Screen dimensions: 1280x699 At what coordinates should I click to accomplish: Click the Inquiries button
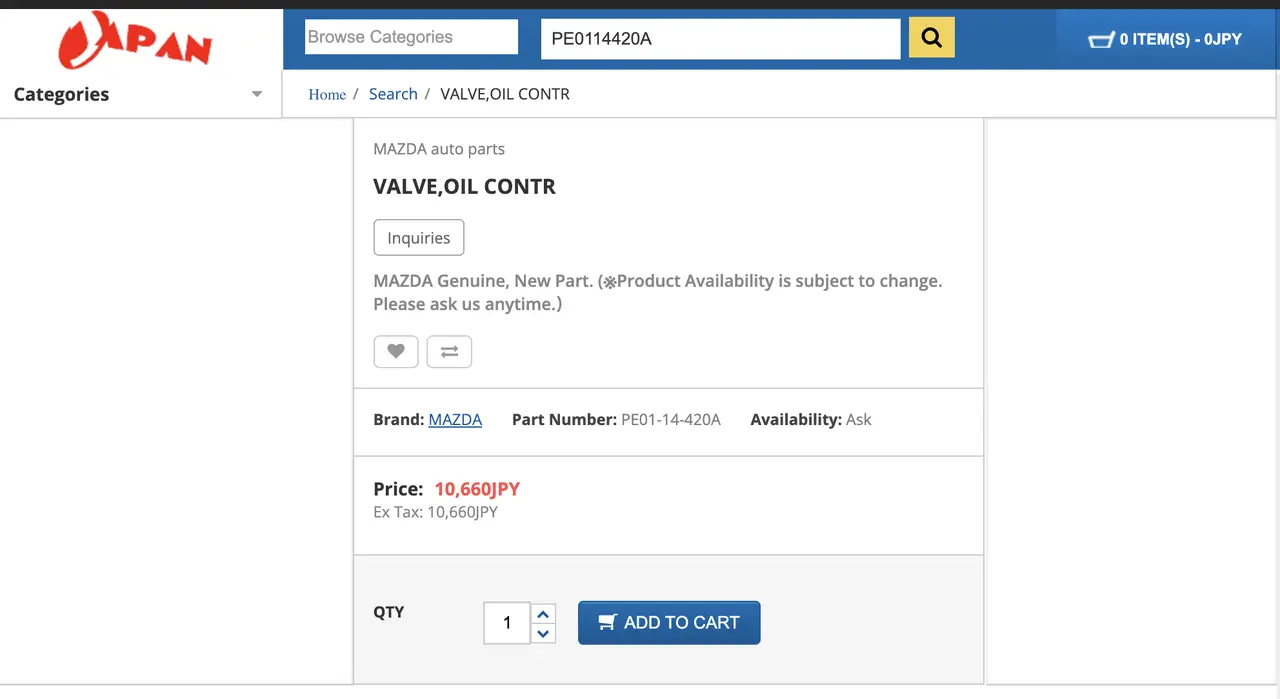419,238
